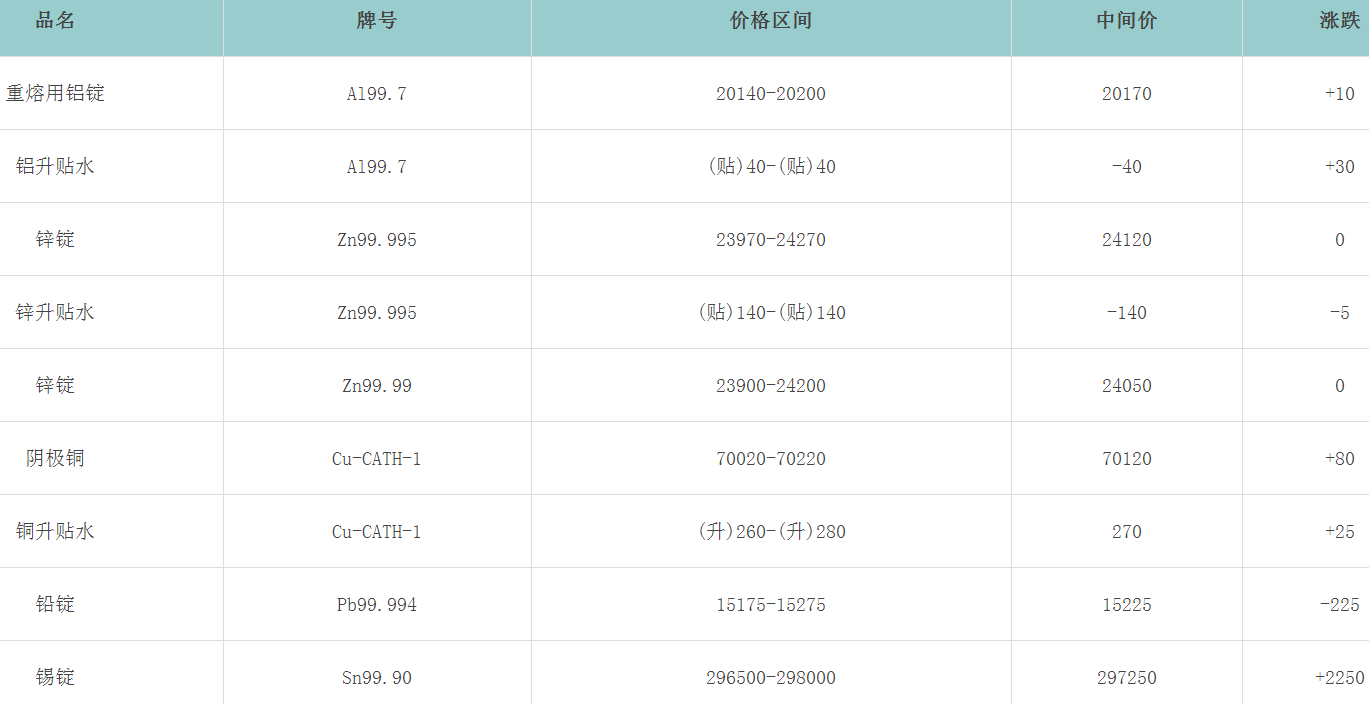Screen dimensions: 1369x704
Task: Click the 重熔用铝锭 product name cell
Action: [55, 93]
